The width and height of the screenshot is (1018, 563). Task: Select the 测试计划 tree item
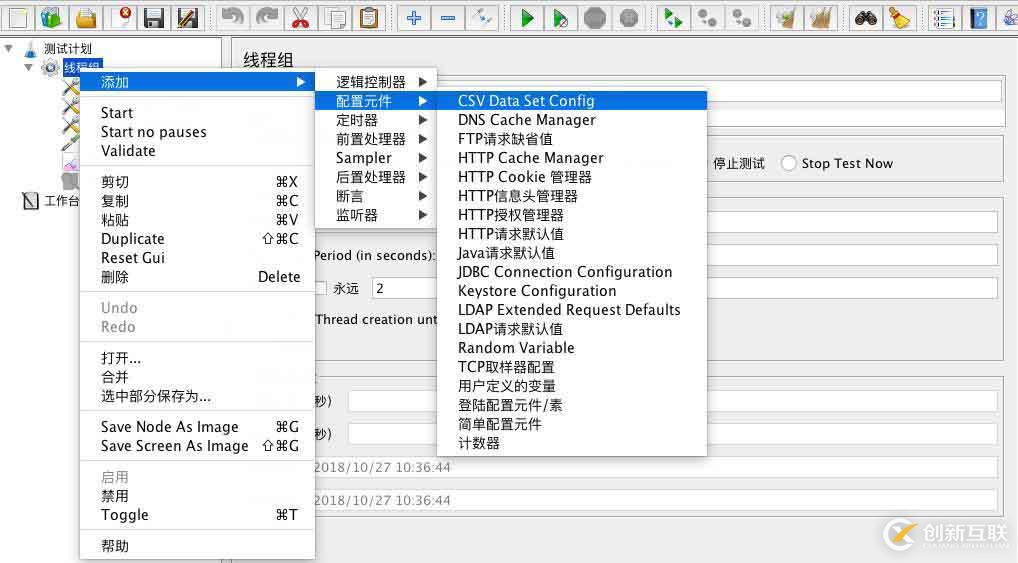coord(68,49)
